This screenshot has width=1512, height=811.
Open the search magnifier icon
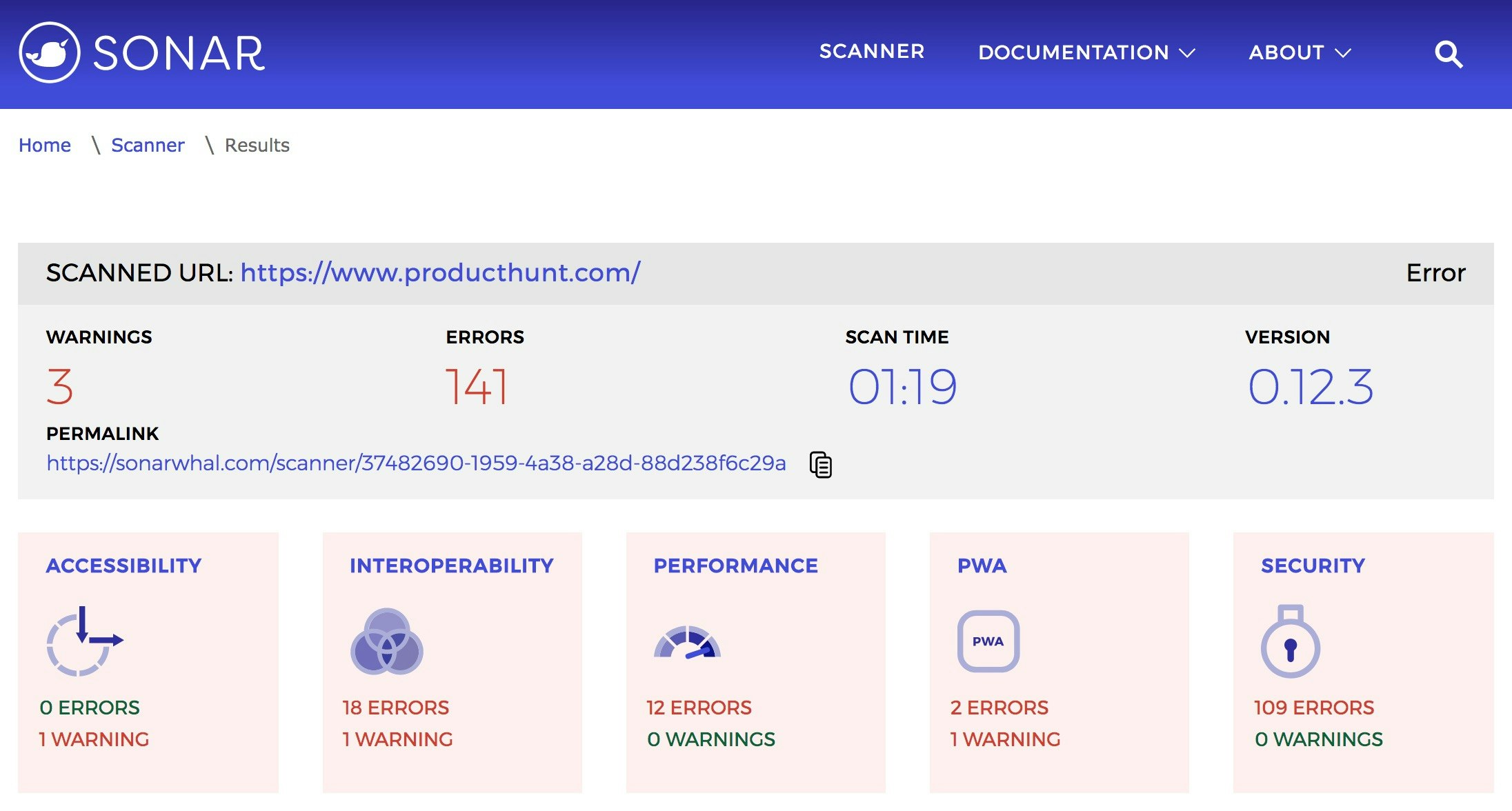(1449, 54)
